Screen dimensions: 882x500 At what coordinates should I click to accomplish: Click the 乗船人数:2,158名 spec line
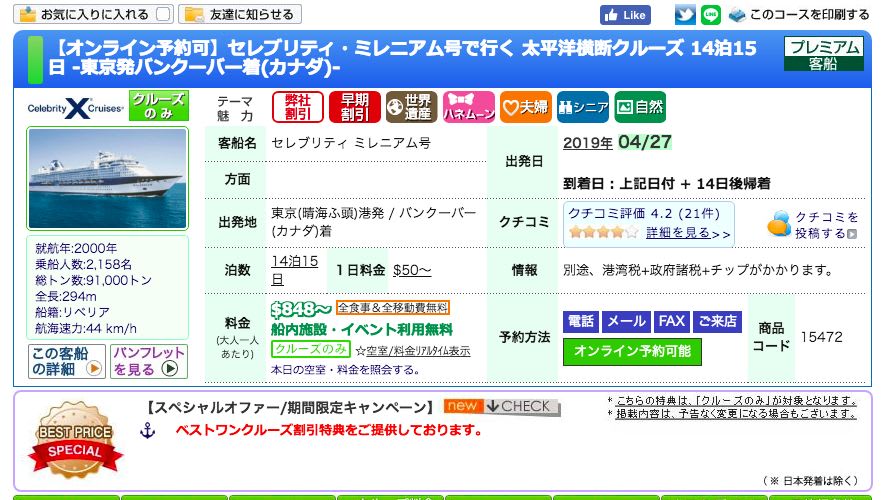pos(83,264)
